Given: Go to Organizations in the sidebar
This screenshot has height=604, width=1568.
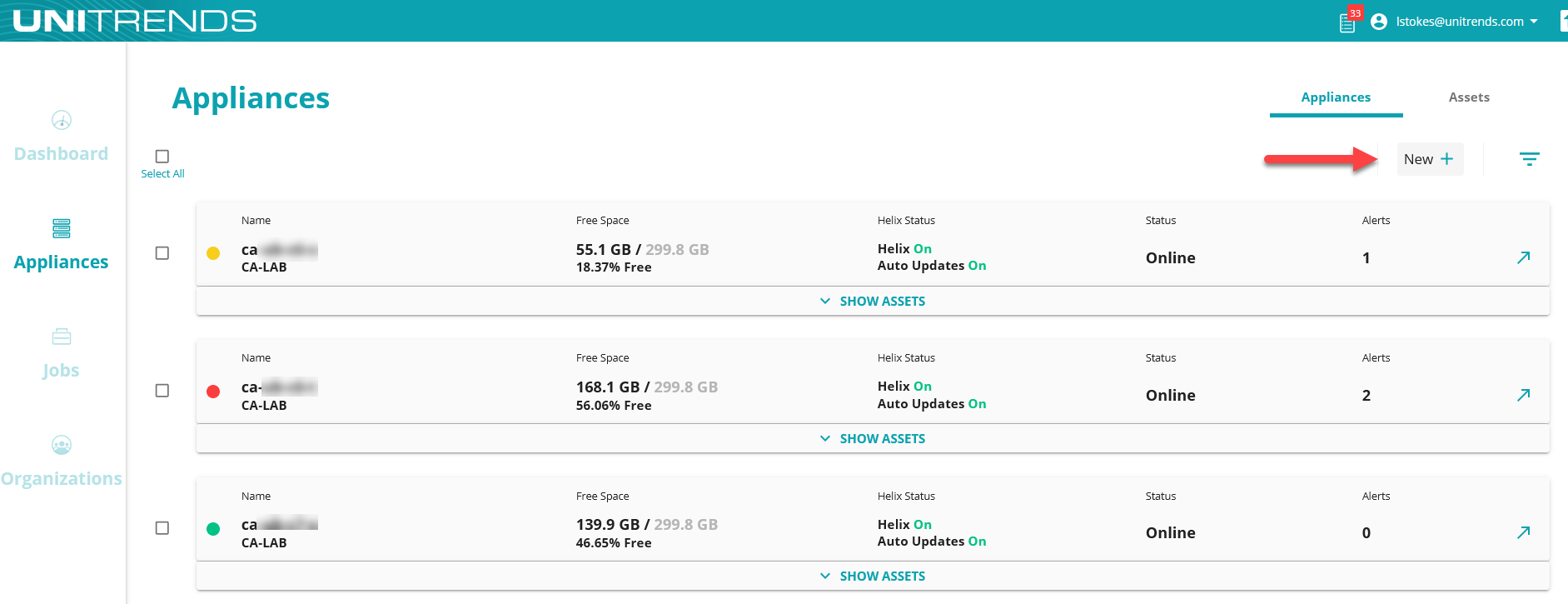Looking at the screenshot, I should pyautogui.click(x=61, y=479).
